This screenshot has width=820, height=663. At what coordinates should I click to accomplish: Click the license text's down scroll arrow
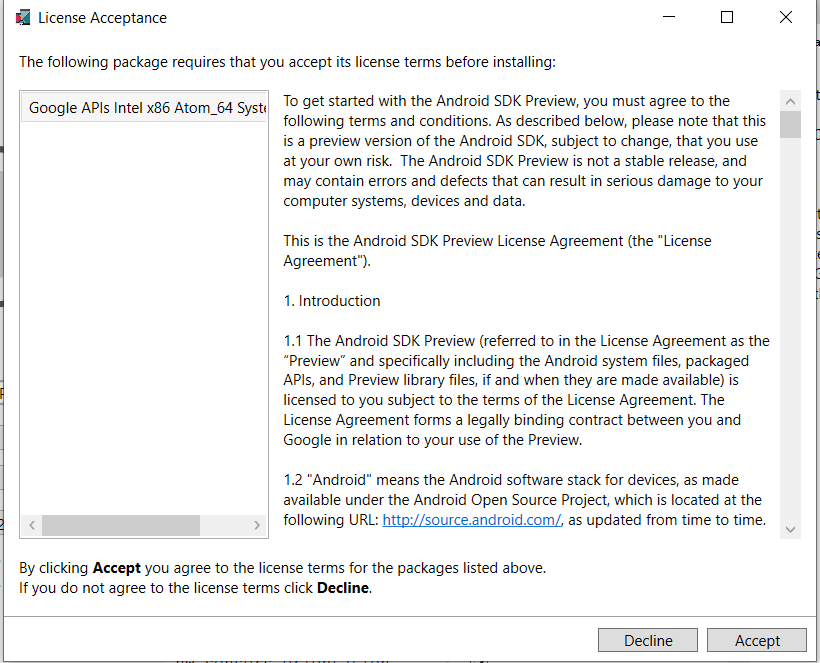coord(791,529)
